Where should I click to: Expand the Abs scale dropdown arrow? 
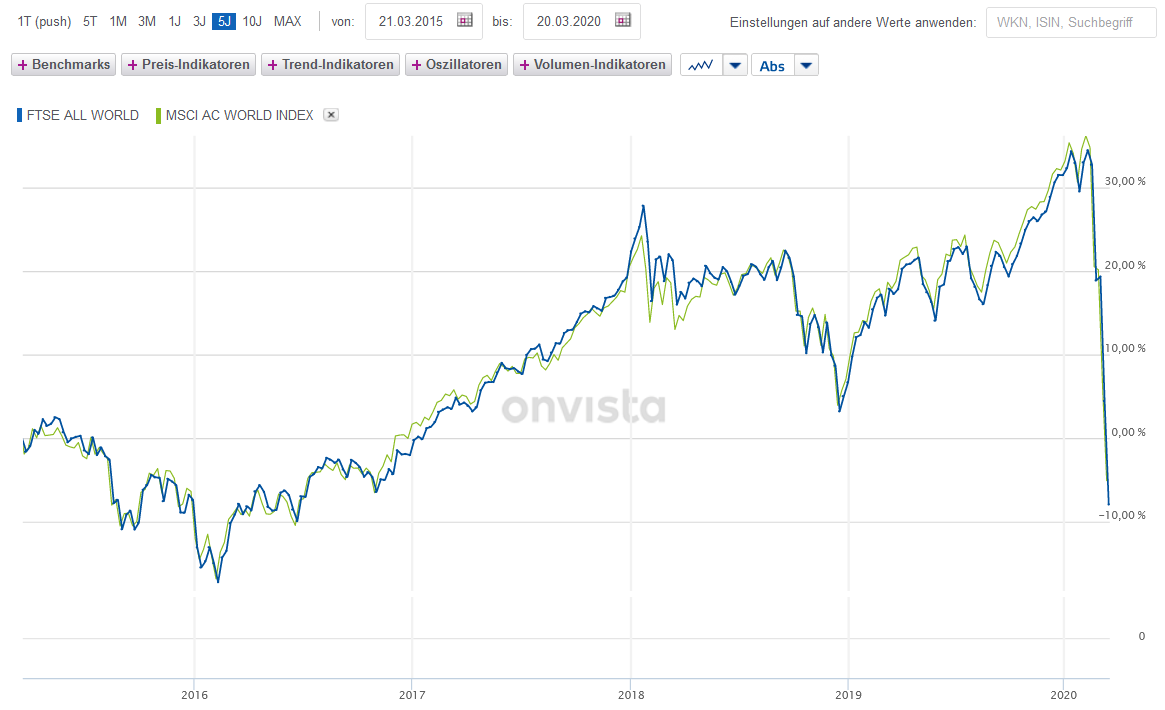point(806,65)
